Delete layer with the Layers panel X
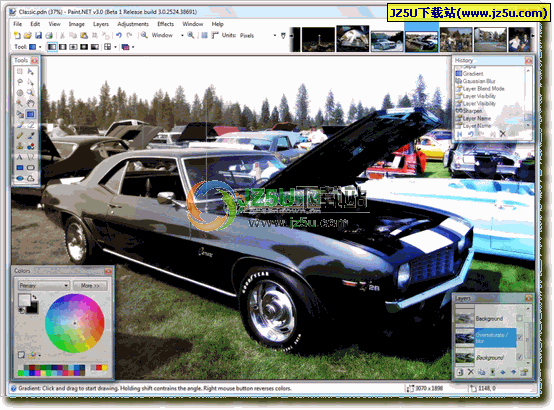The image size is (554, 410). point(471,372)
